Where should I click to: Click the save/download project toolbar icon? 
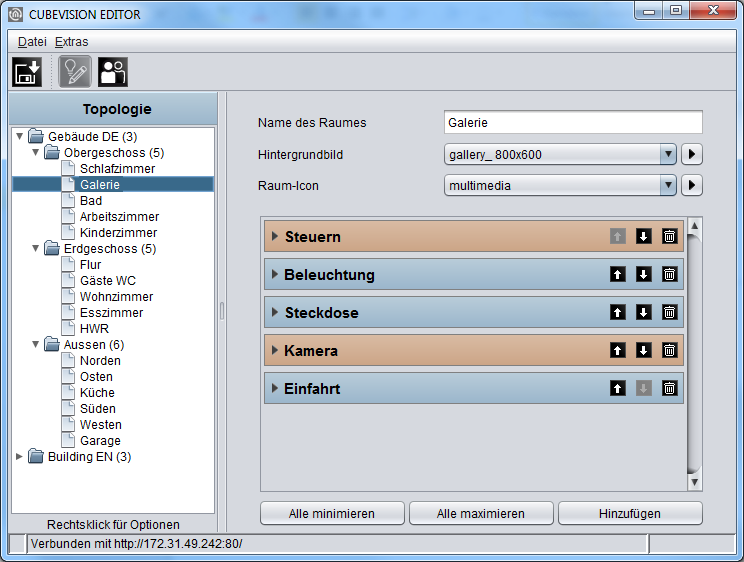[x=27, y=72]
